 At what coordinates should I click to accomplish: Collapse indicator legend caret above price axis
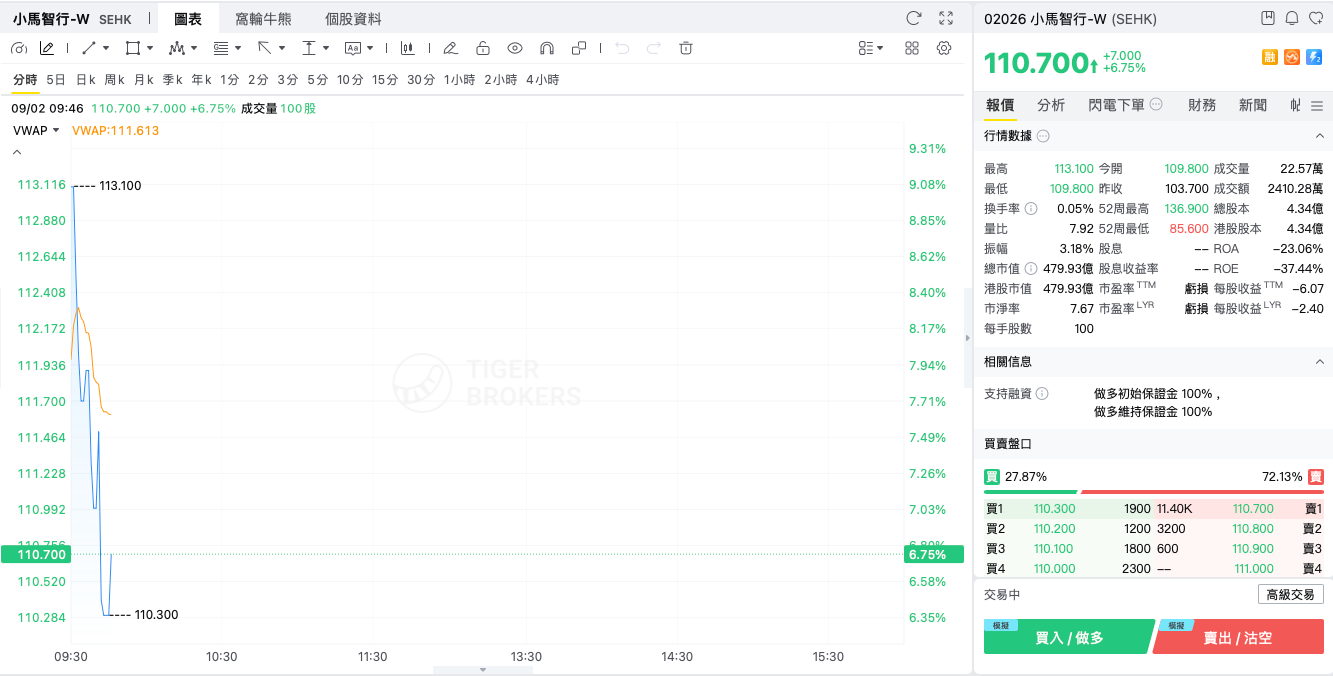point(17,153)
